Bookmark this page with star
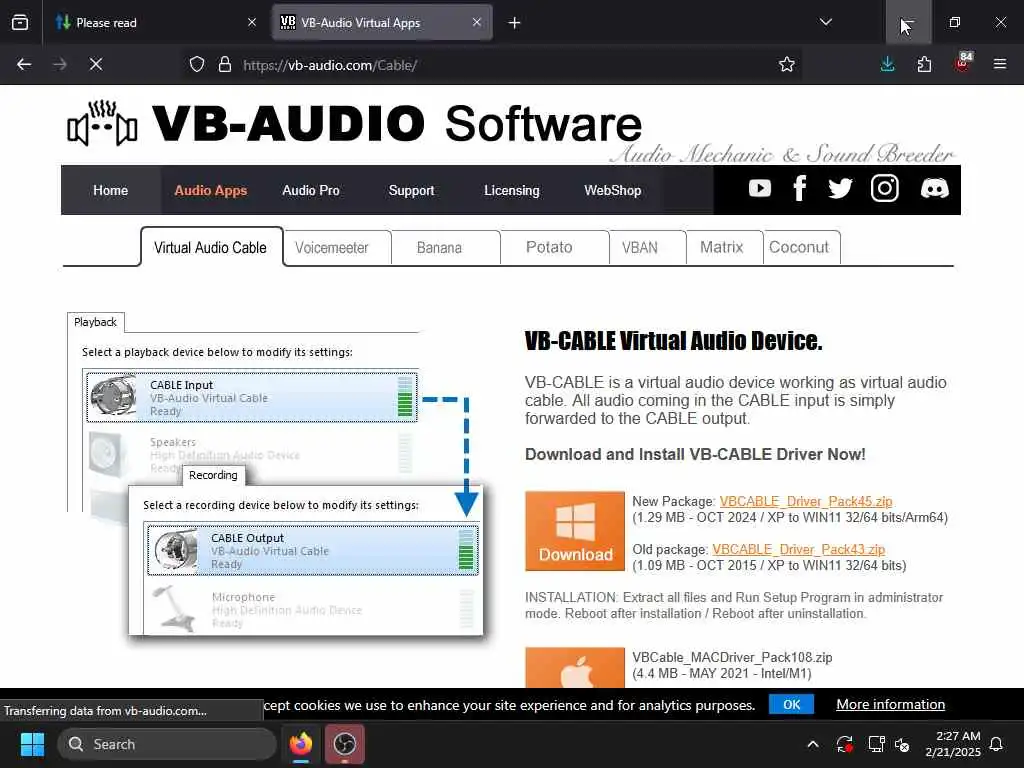The width and height of the screenshot is (1024, 768). [x=787, y=65]
